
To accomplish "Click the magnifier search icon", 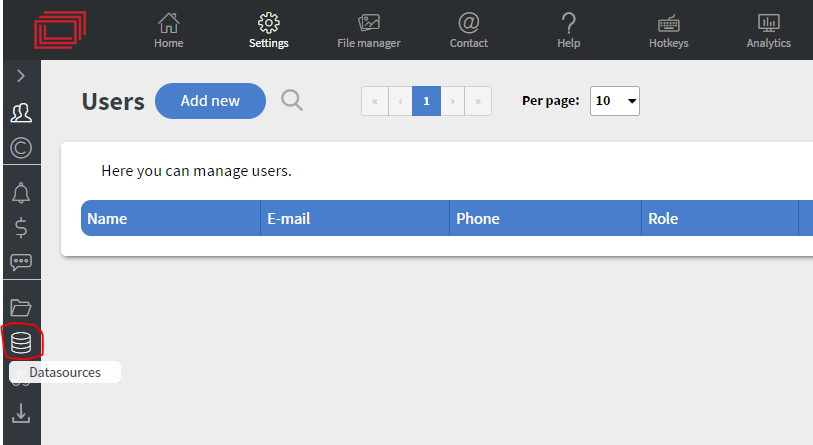I will coord(292,100).
